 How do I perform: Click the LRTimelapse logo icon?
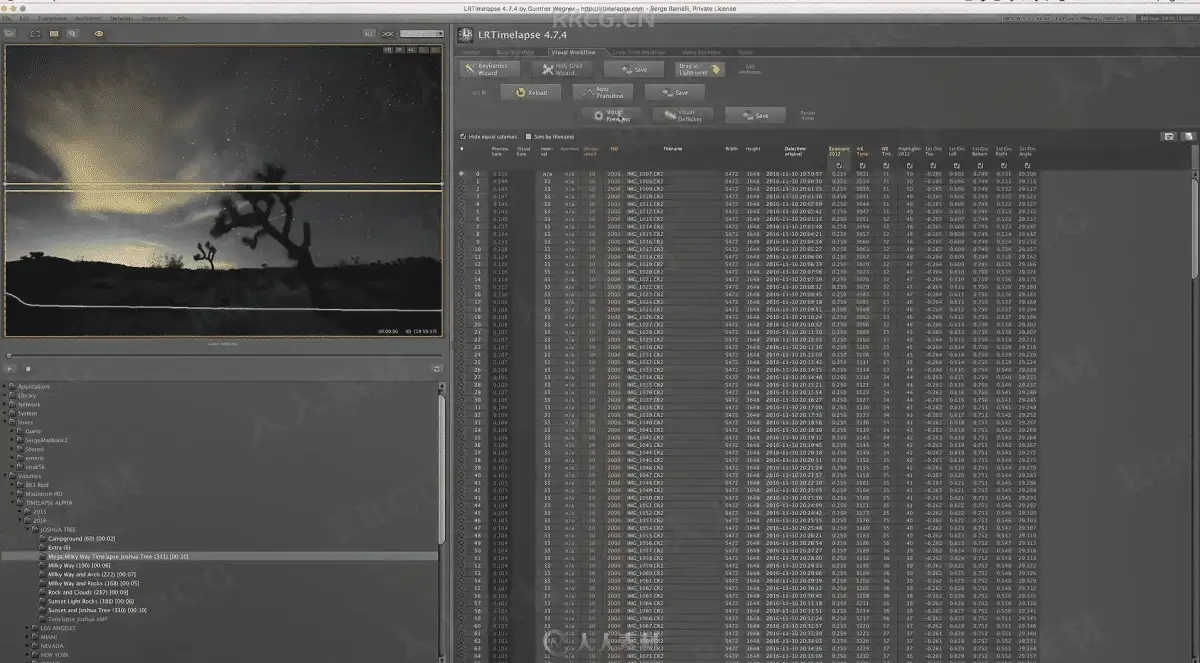(x=464, y=35)
